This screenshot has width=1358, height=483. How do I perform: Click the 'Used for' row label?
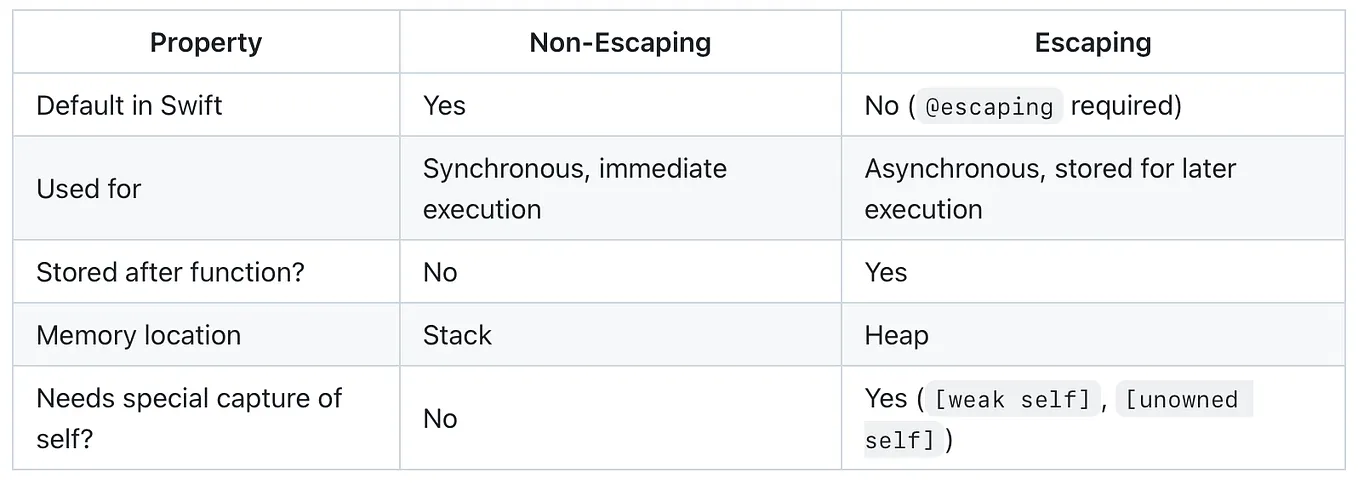[89, 188]
